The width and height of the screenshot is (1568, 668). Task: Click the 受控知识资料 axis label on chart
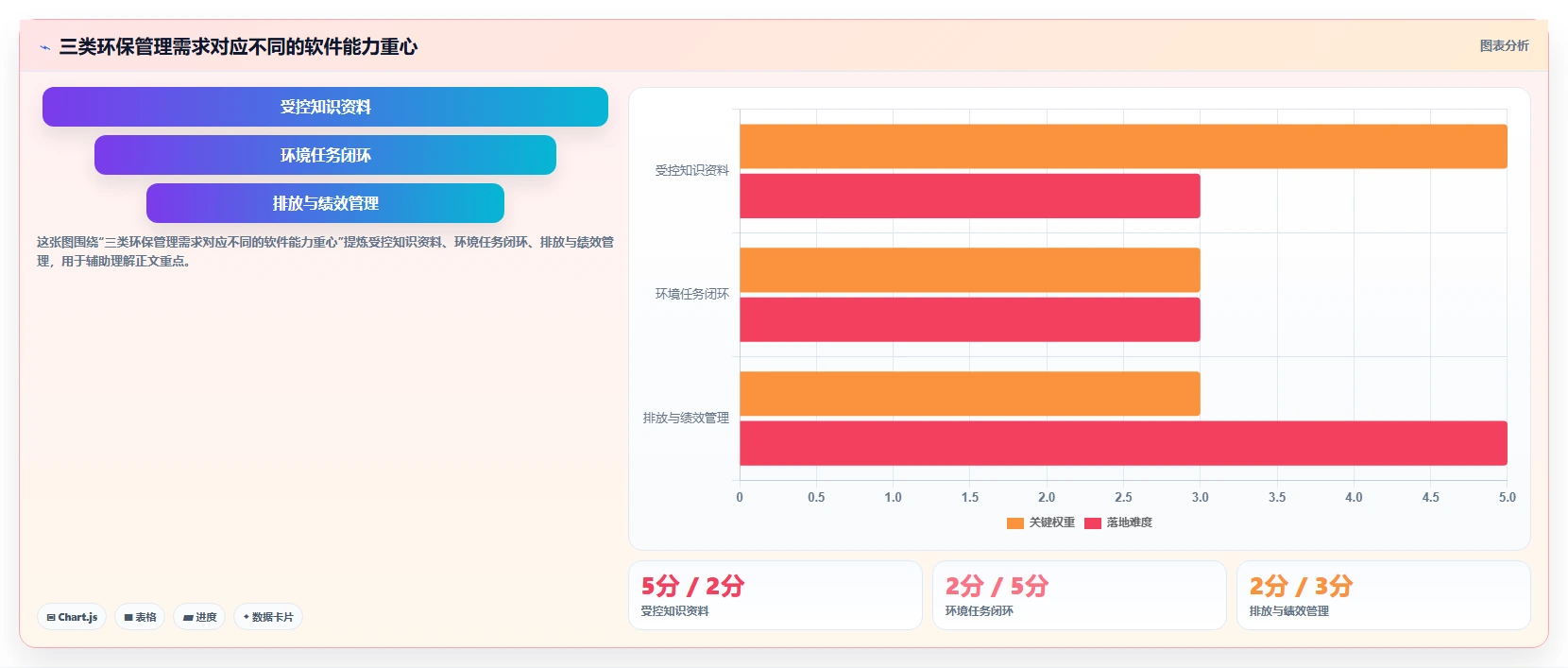click(692, 171)
